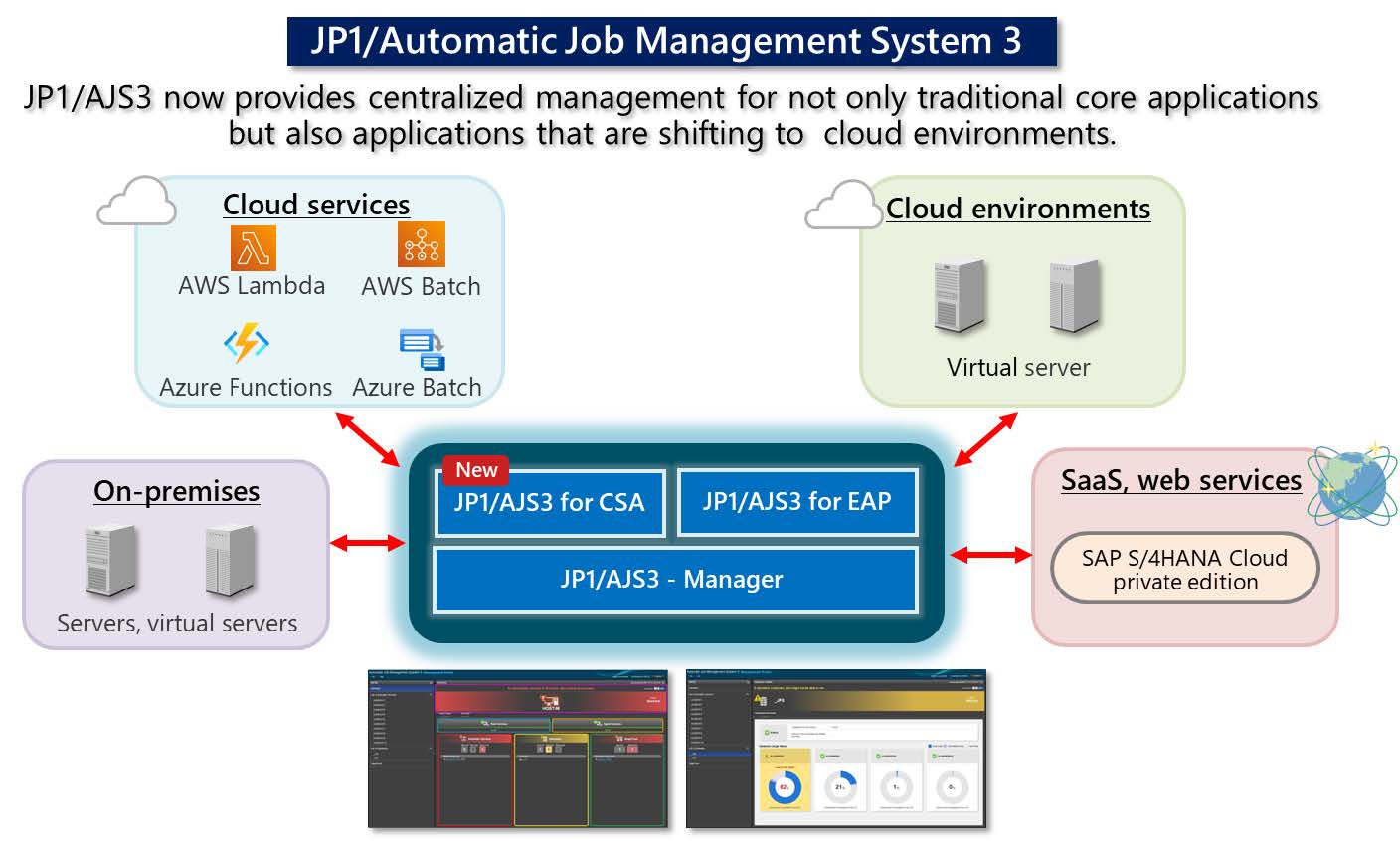This screenshot has width=1400, height=841.
Task: Click the cloud icon beside Cloud services
Action: [137, 200]
